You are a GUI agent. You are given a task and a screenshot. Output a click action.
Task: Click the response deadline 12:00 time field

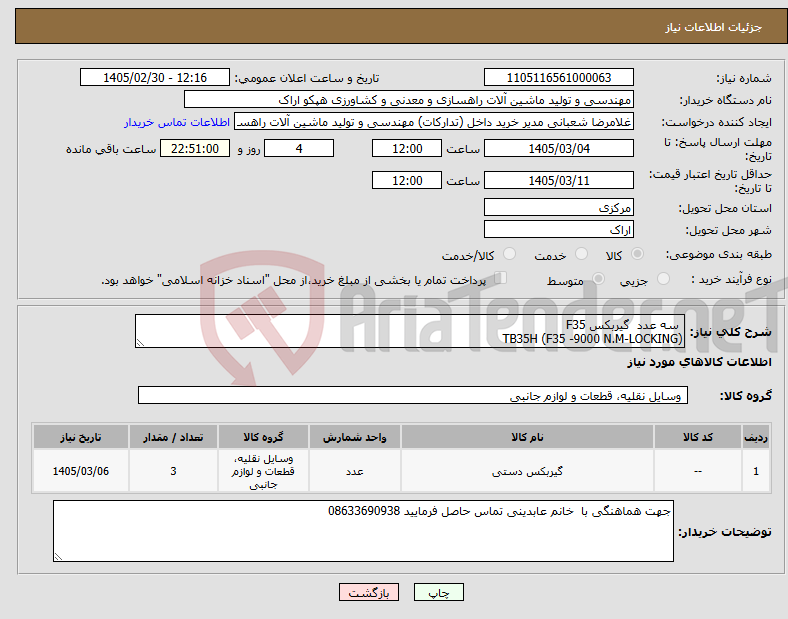coord(407,148)
